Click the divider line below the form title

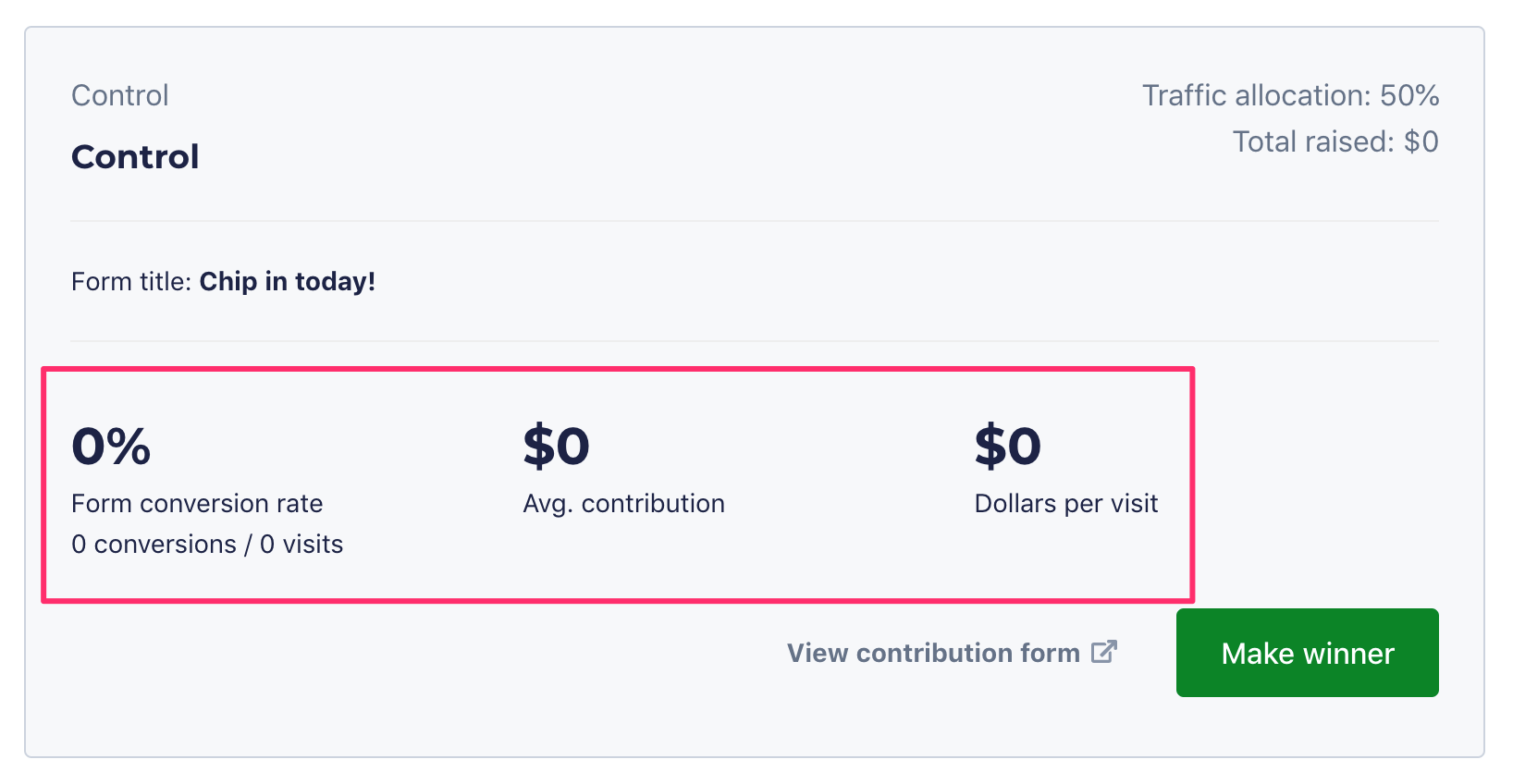(755, 341)
